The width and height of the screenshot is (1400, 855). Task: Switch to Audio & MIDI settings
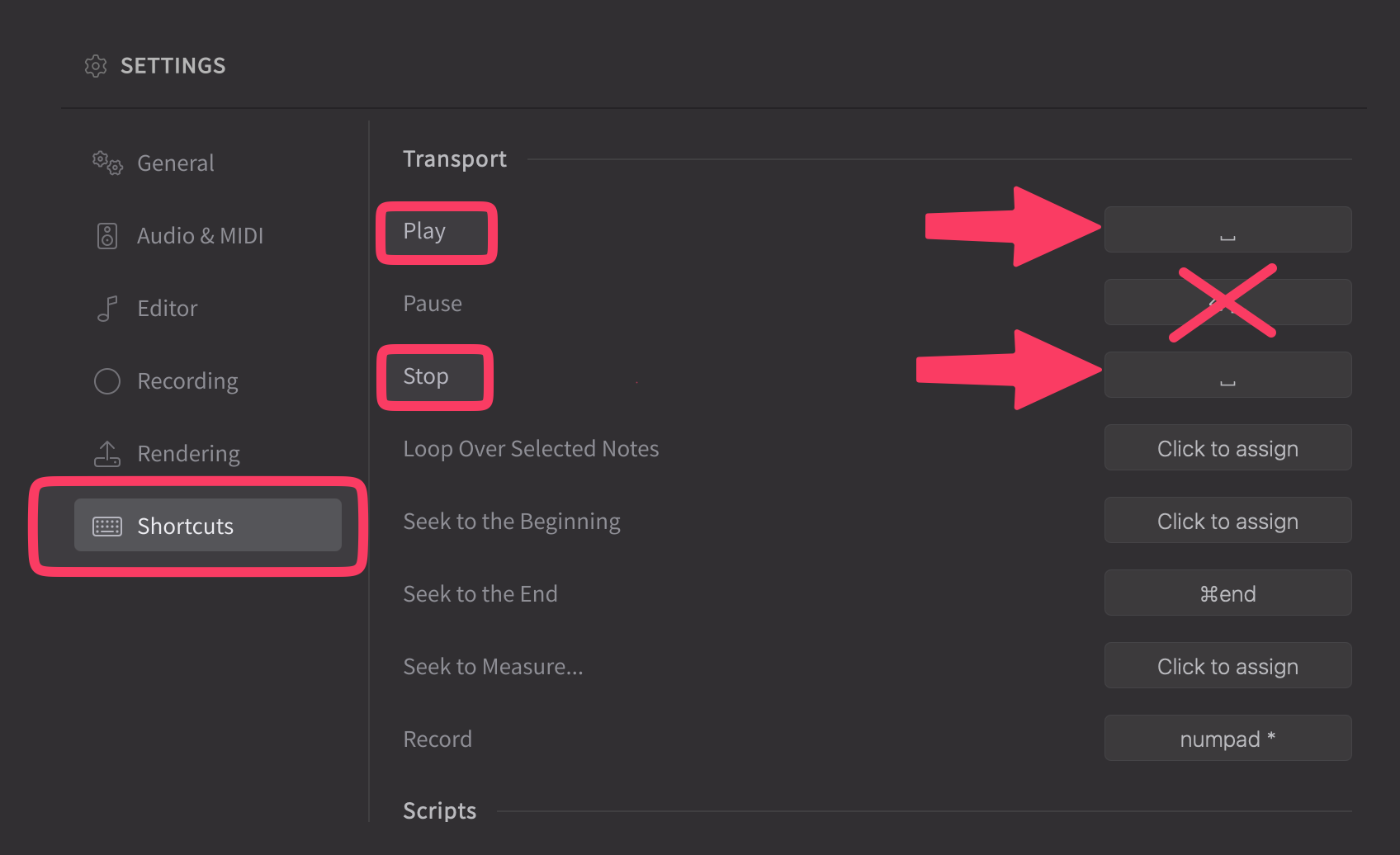[x=200, y=236]
